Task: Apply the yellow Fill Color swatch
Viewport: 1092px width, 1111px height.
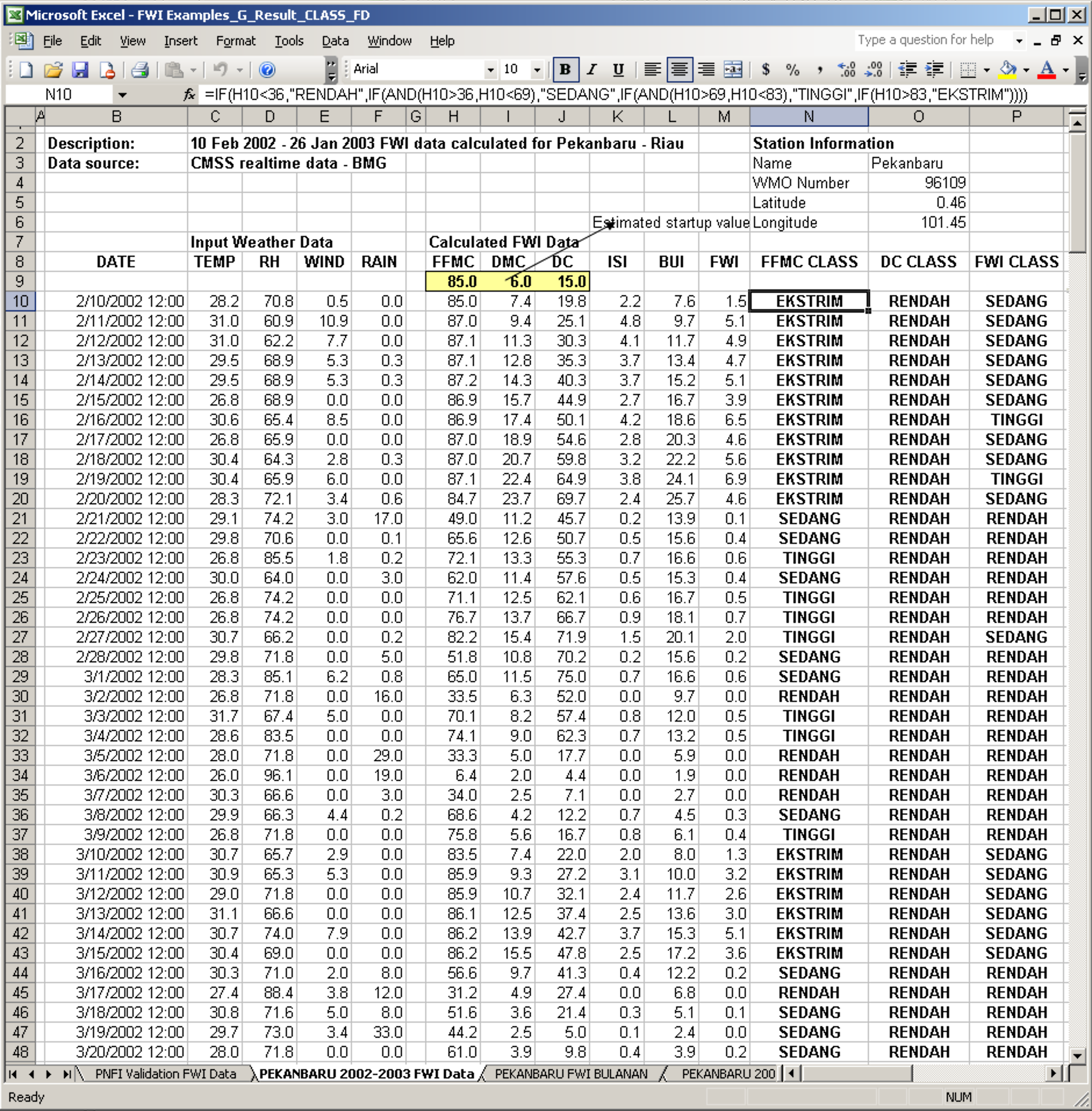Action: click(1008, 70)
